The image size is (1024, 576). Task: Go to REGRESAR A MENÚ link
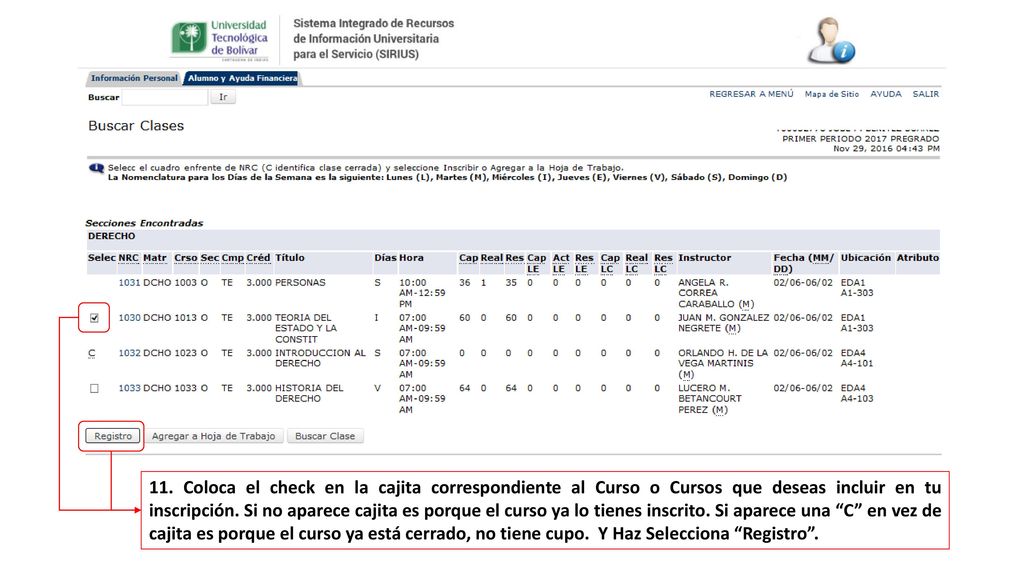tap(751, 94)
